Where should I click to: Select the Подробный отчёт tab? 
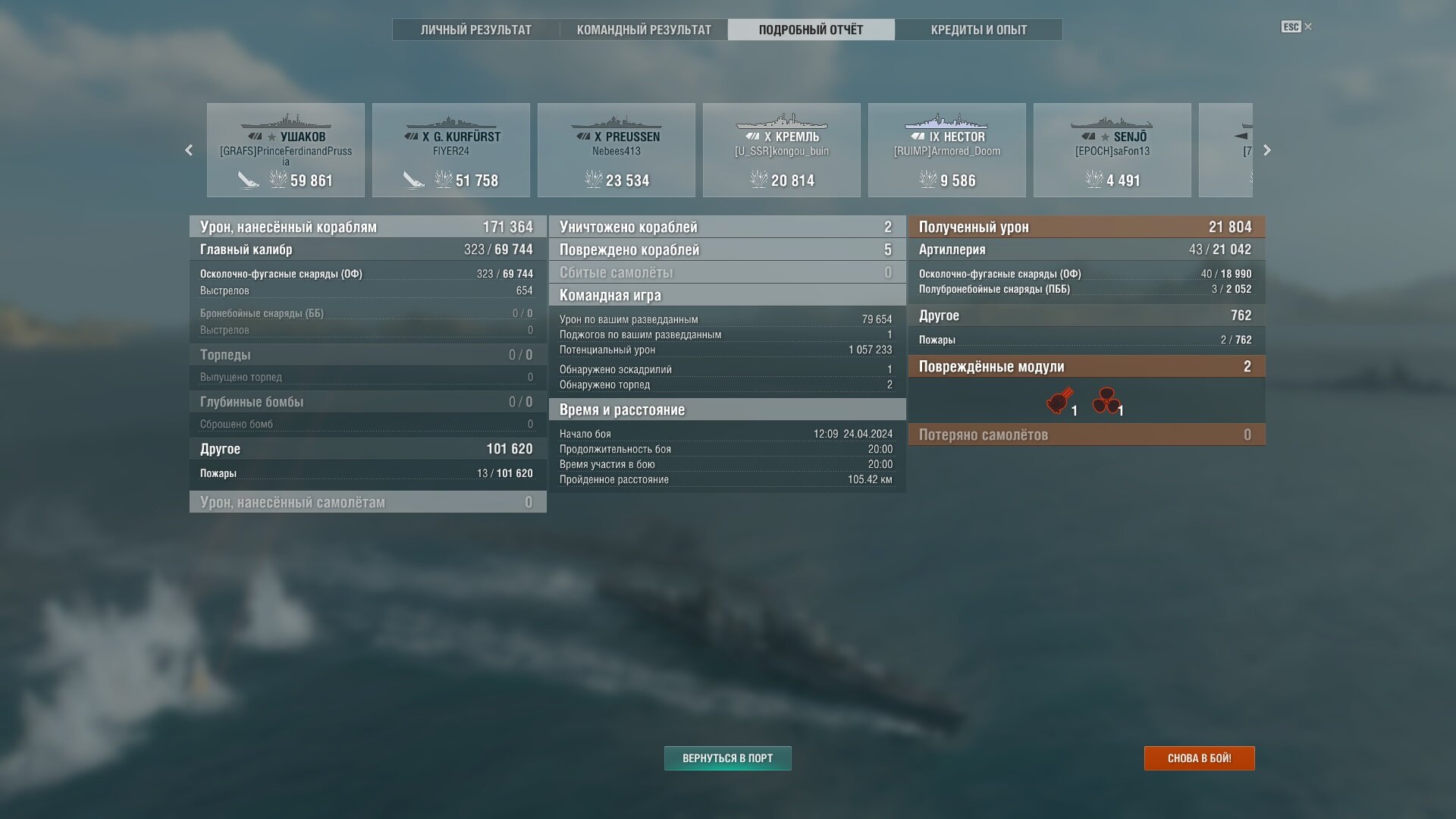(x=811, y=30)
